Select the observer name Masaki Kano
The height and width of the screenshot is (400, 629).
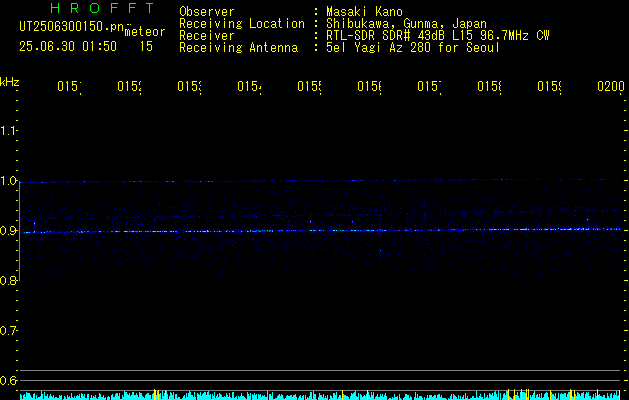(x=364, y=12)
